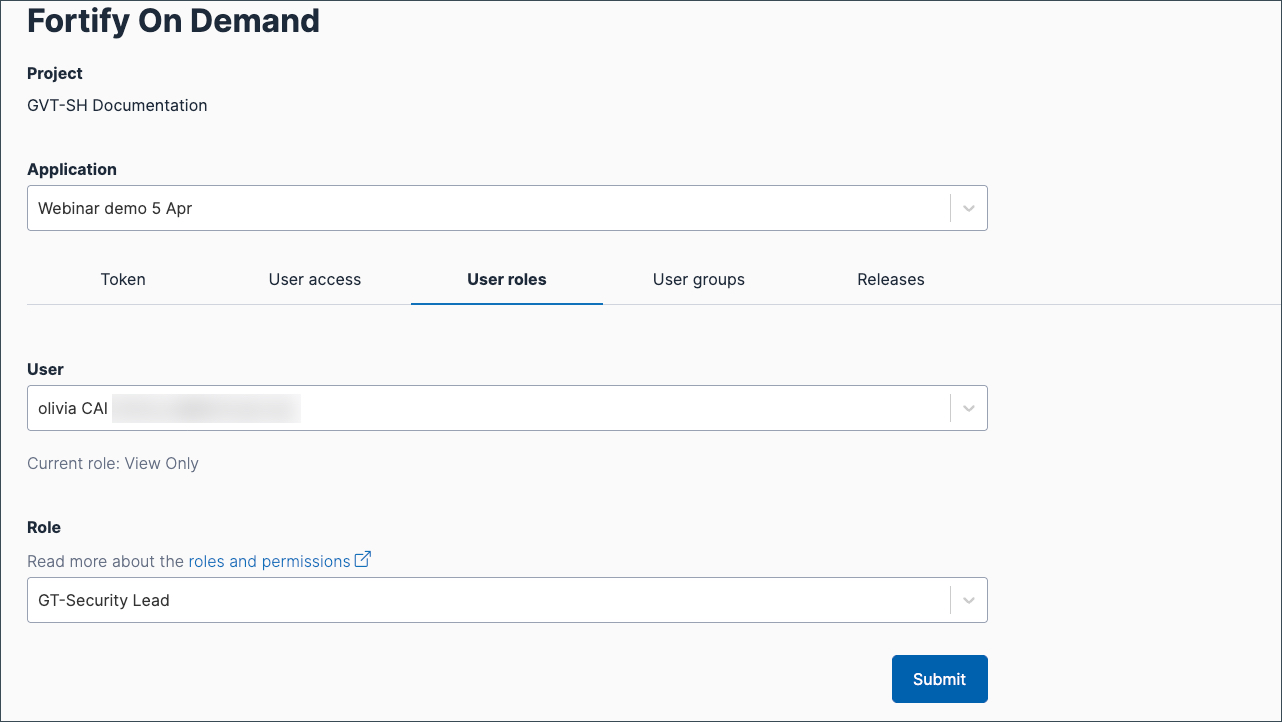Expand the Application dropdown chevron
The width and height of the screenshot is (1282, 722).
pyautogui.click(x=968, y=208)
